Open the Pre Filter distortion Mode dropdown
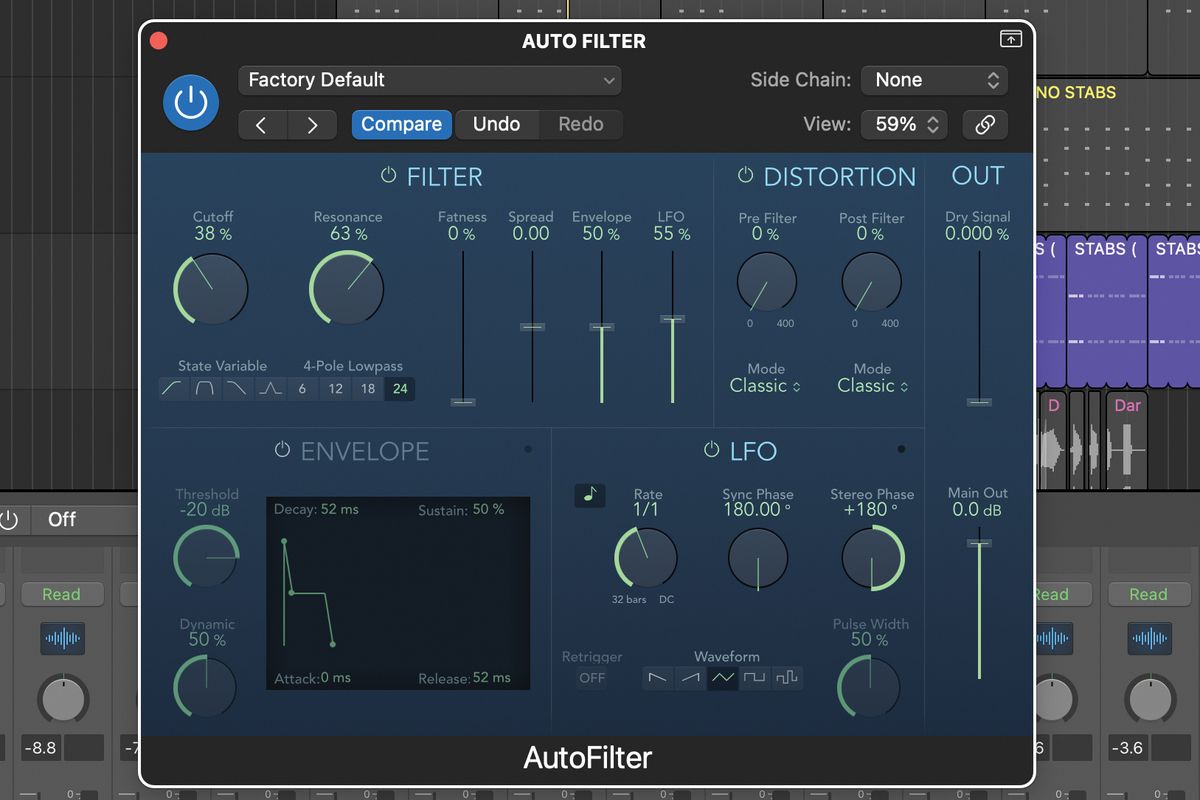 pyautogui.click(x=764, y=386)
